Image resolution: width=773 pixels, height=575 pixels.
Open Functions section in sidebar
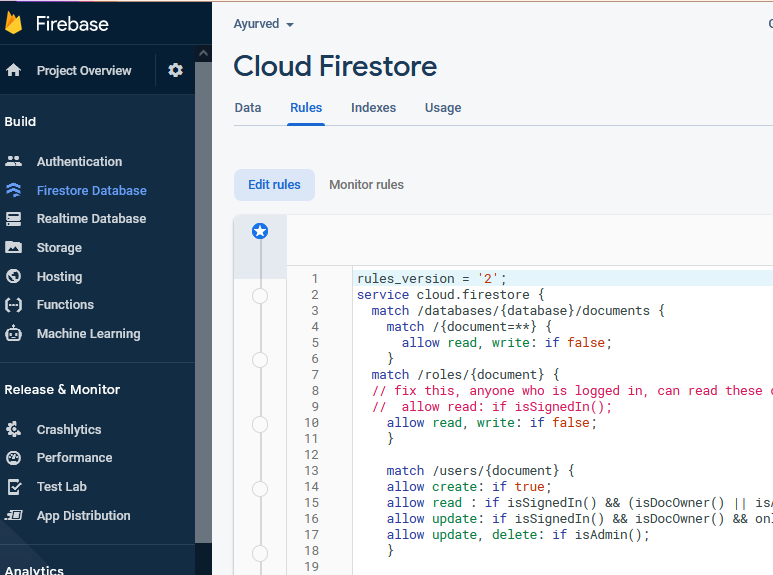tap(65, 305)
